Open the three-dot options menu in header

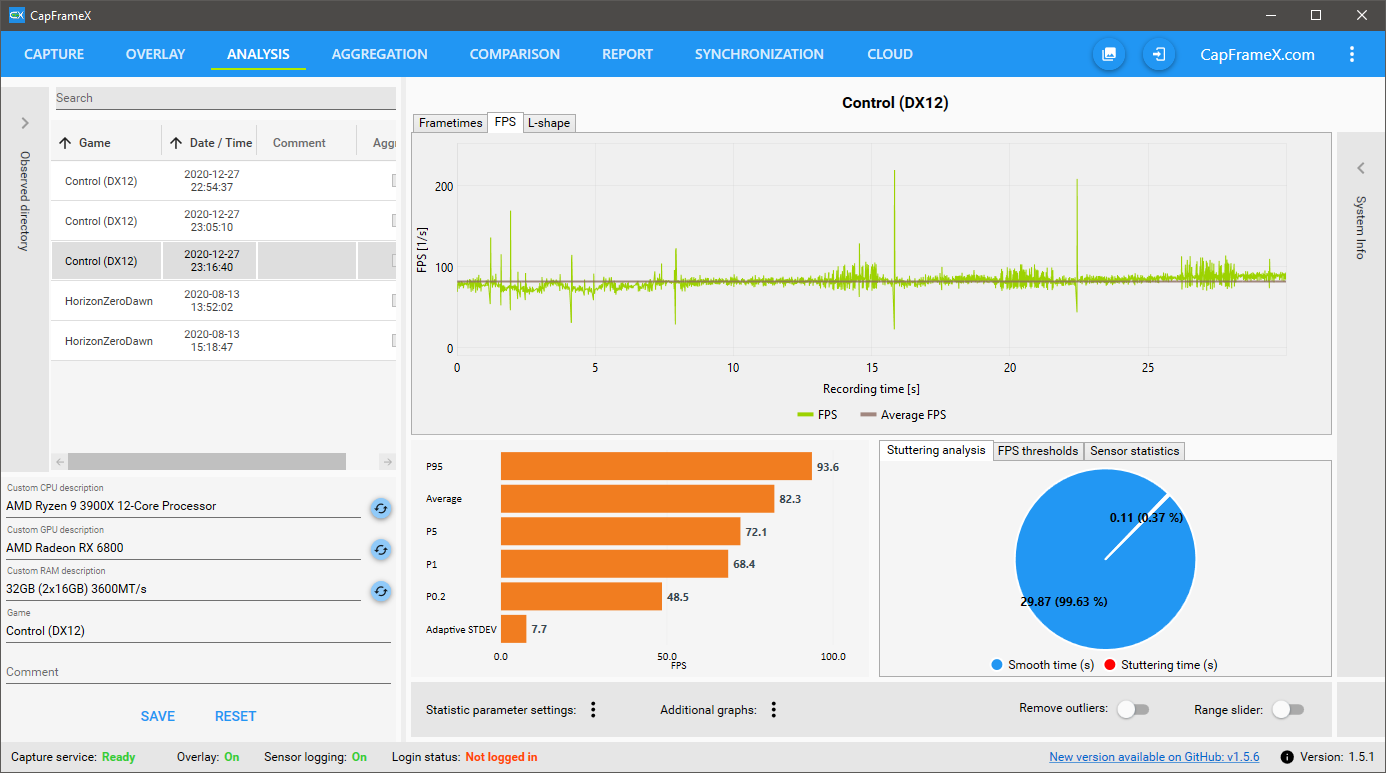pyautogui.click(x=1352, y=54)
